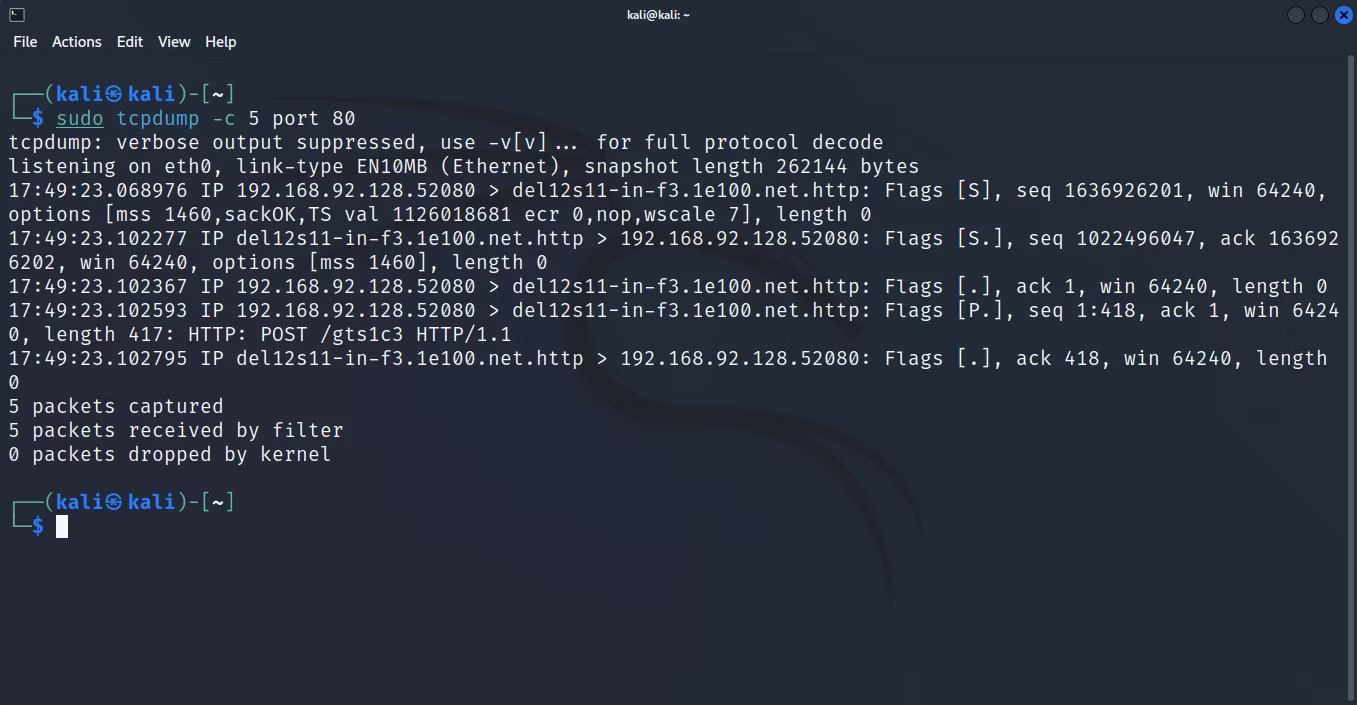Click the '5 packets received by filter' line
This screenshot has width=1357, height=705.
(x=176, y=431)
